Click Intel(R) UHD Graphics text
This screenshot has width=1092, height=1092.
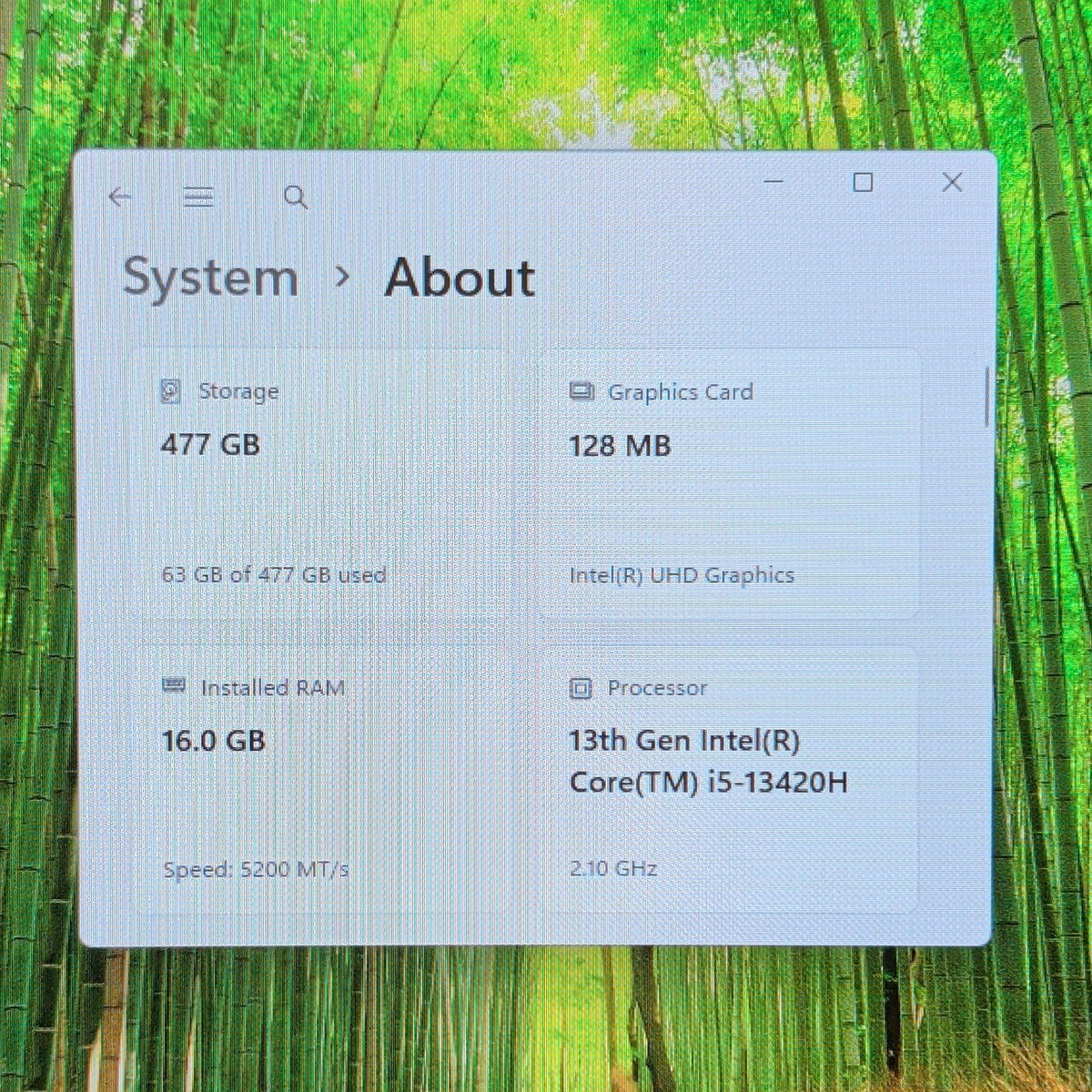tap(682, 575)
